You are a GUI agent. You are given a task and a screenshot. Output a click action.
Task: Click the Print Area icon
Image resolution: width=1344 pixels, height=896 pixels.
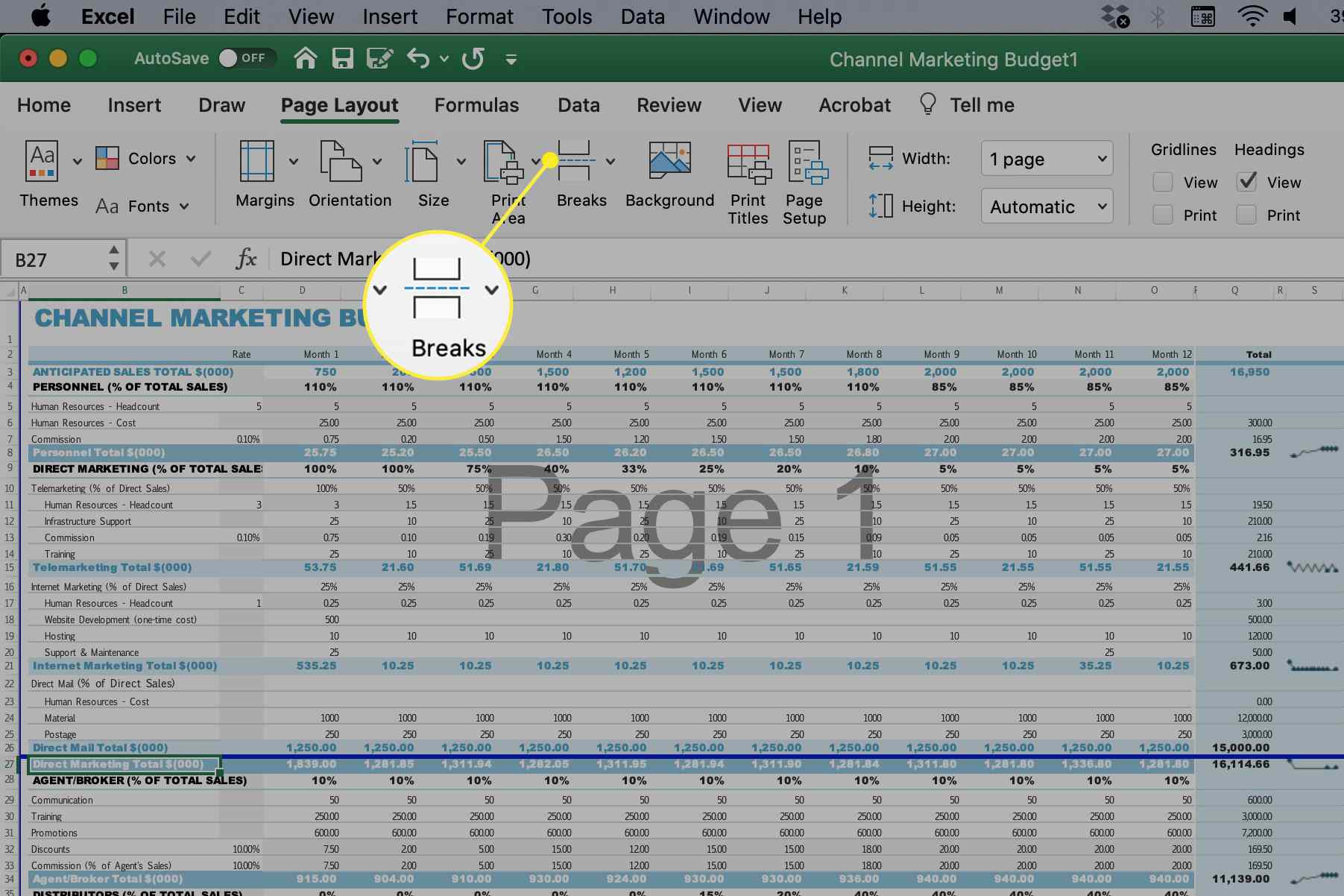point(503,161)
